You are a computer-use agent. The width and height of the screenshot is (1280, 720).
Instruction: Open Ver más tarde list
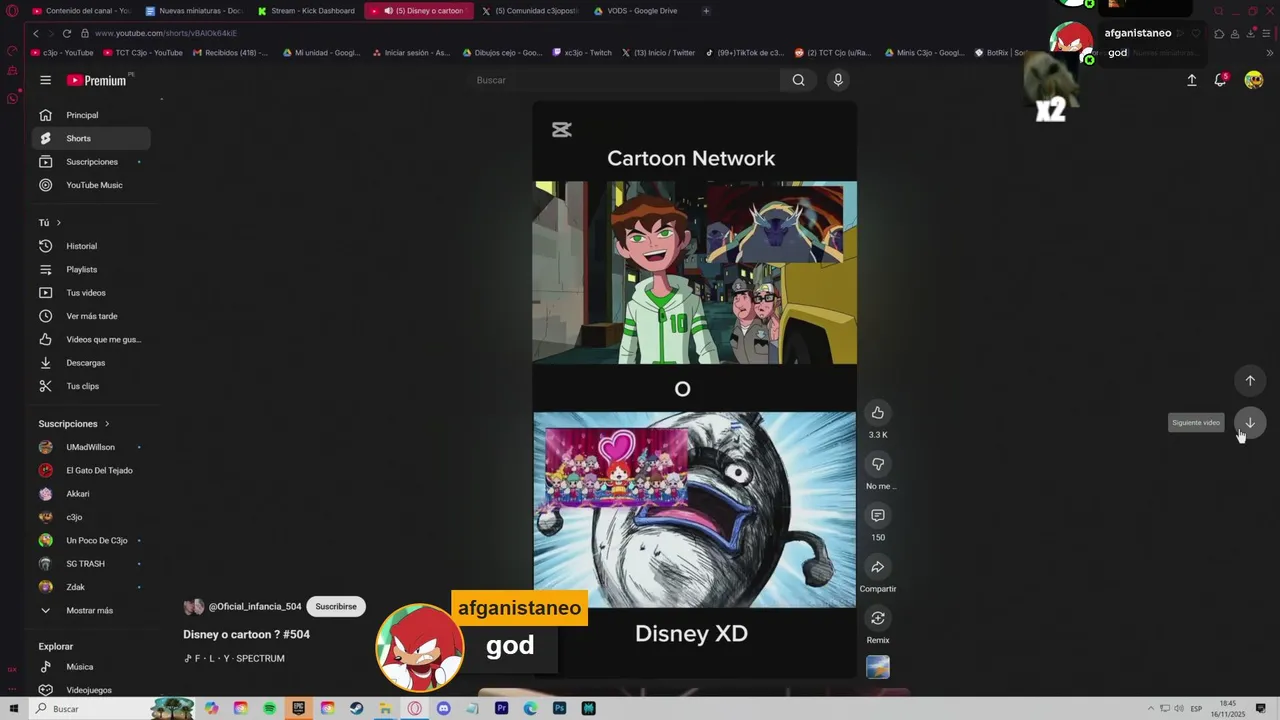[91, 316]
